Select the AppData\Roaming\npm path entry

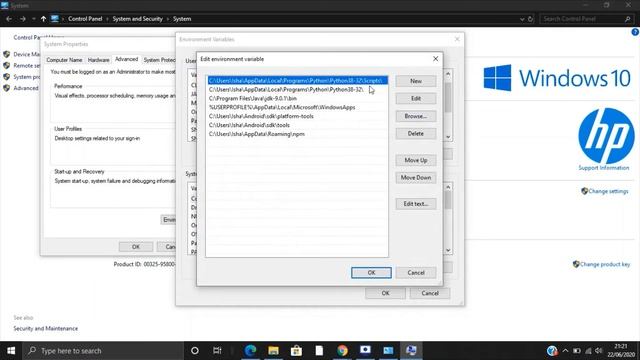(297, 134)
